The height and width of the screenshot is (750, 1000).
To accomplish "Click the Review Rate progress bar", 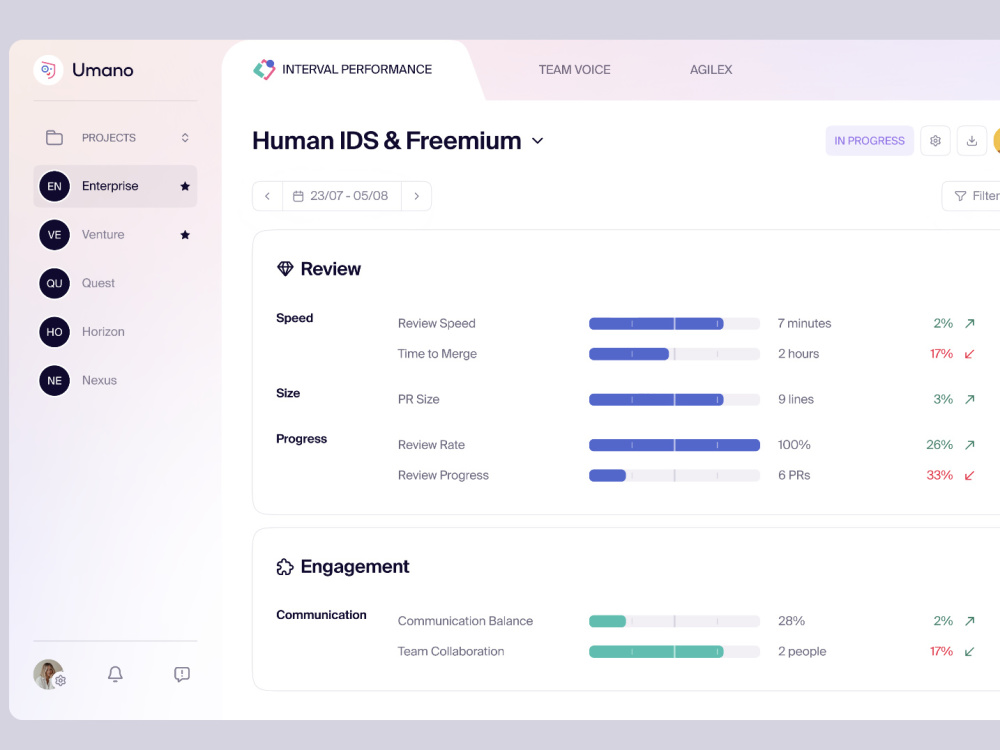I will (674, 445).
